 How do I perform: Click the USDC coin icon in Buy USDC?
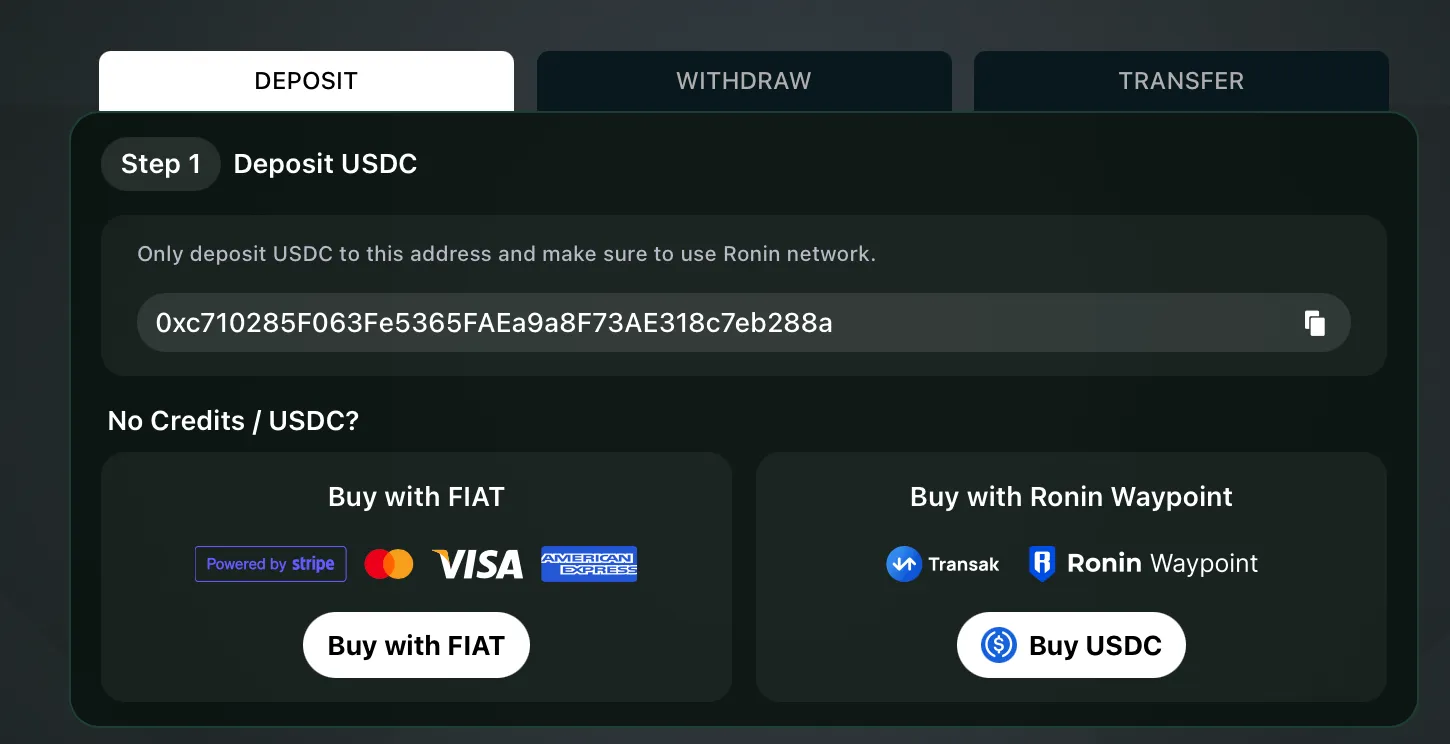click(x=998, y=645)
